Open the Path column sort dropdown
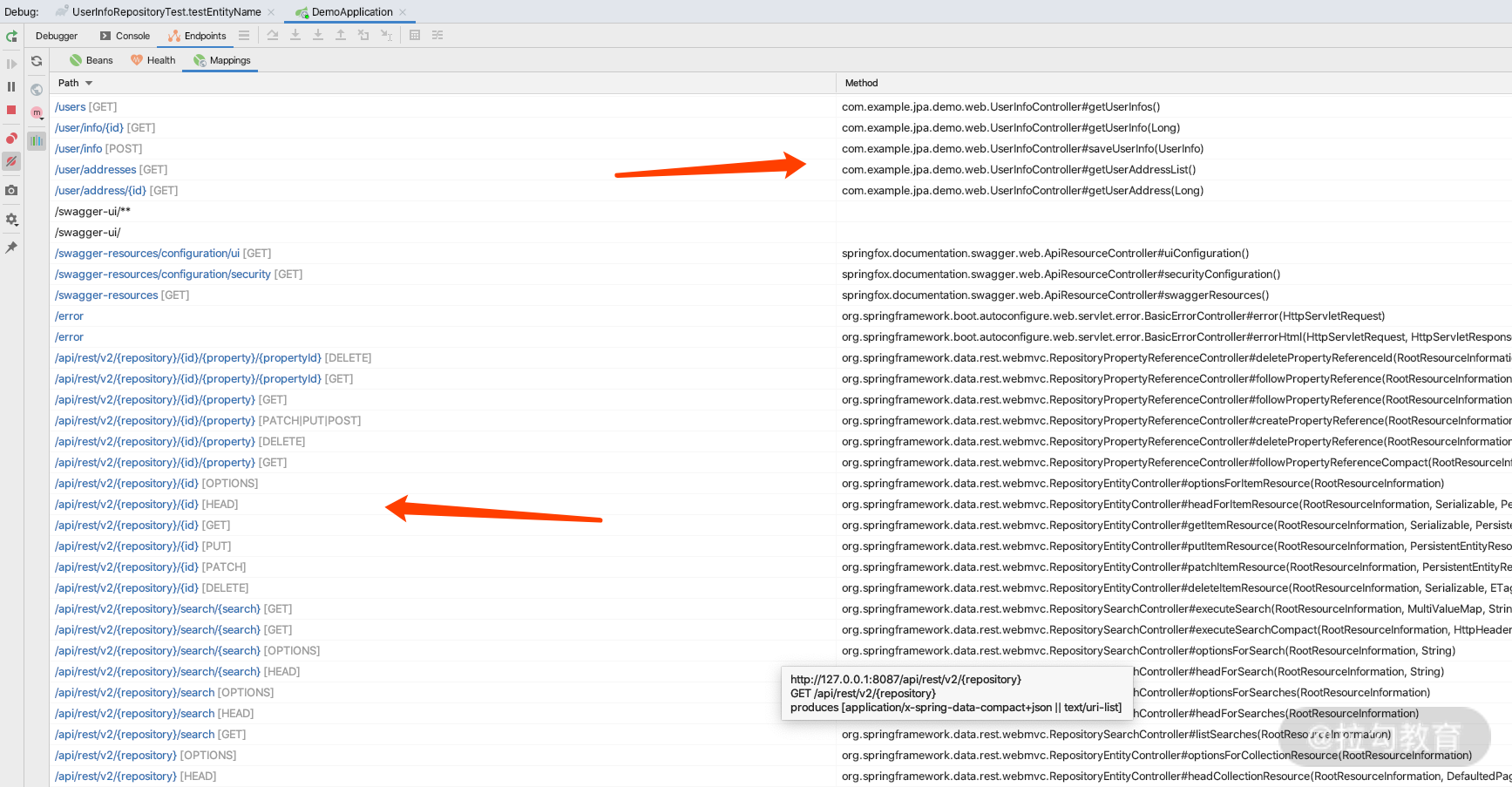Image resolution: width=1512 pixels, height=787 pixels. coord(75,82)
